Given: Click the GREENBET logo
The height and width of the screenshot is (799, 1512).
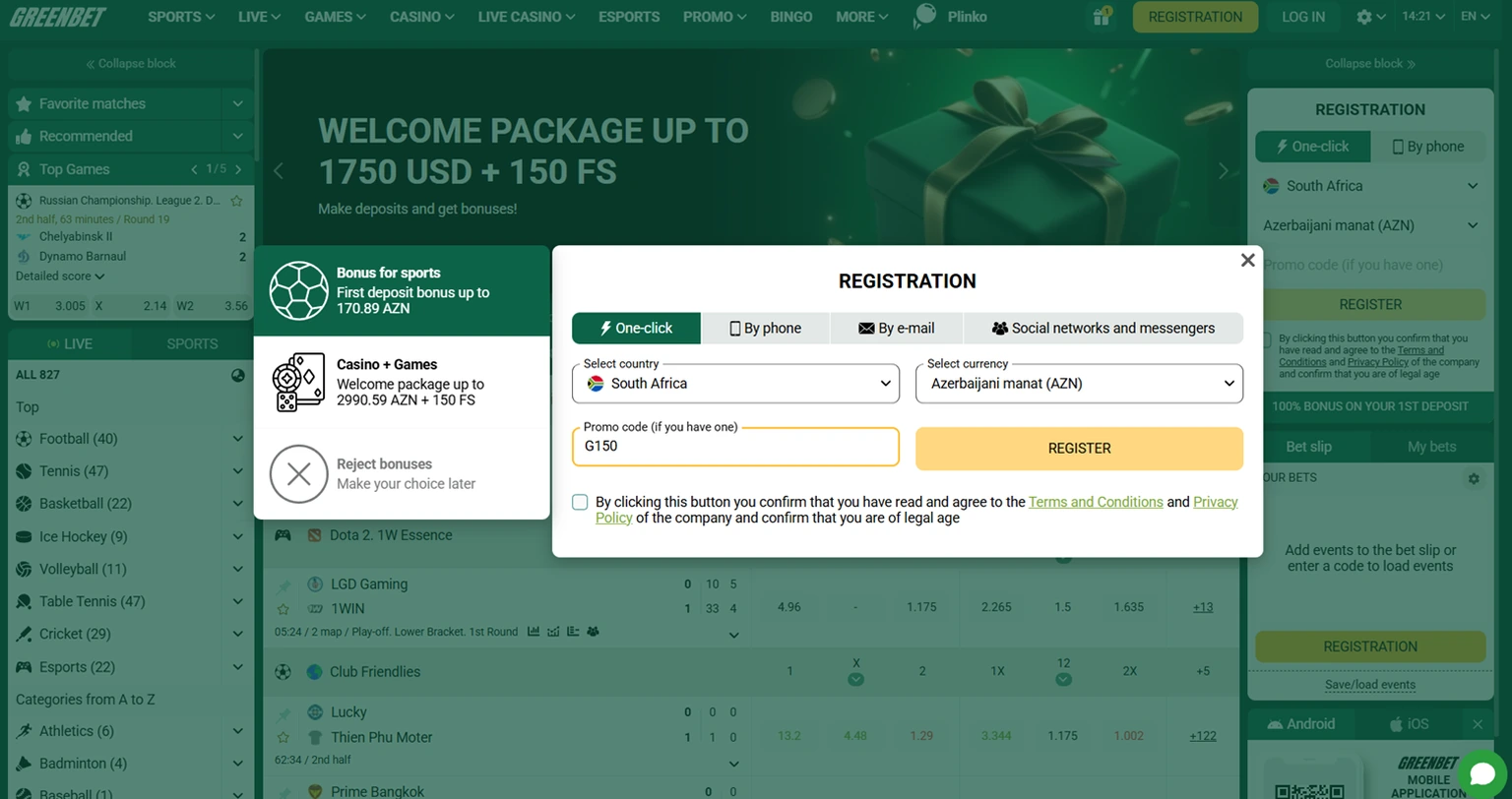Looking at the screenshot, I should pos(59,17).
